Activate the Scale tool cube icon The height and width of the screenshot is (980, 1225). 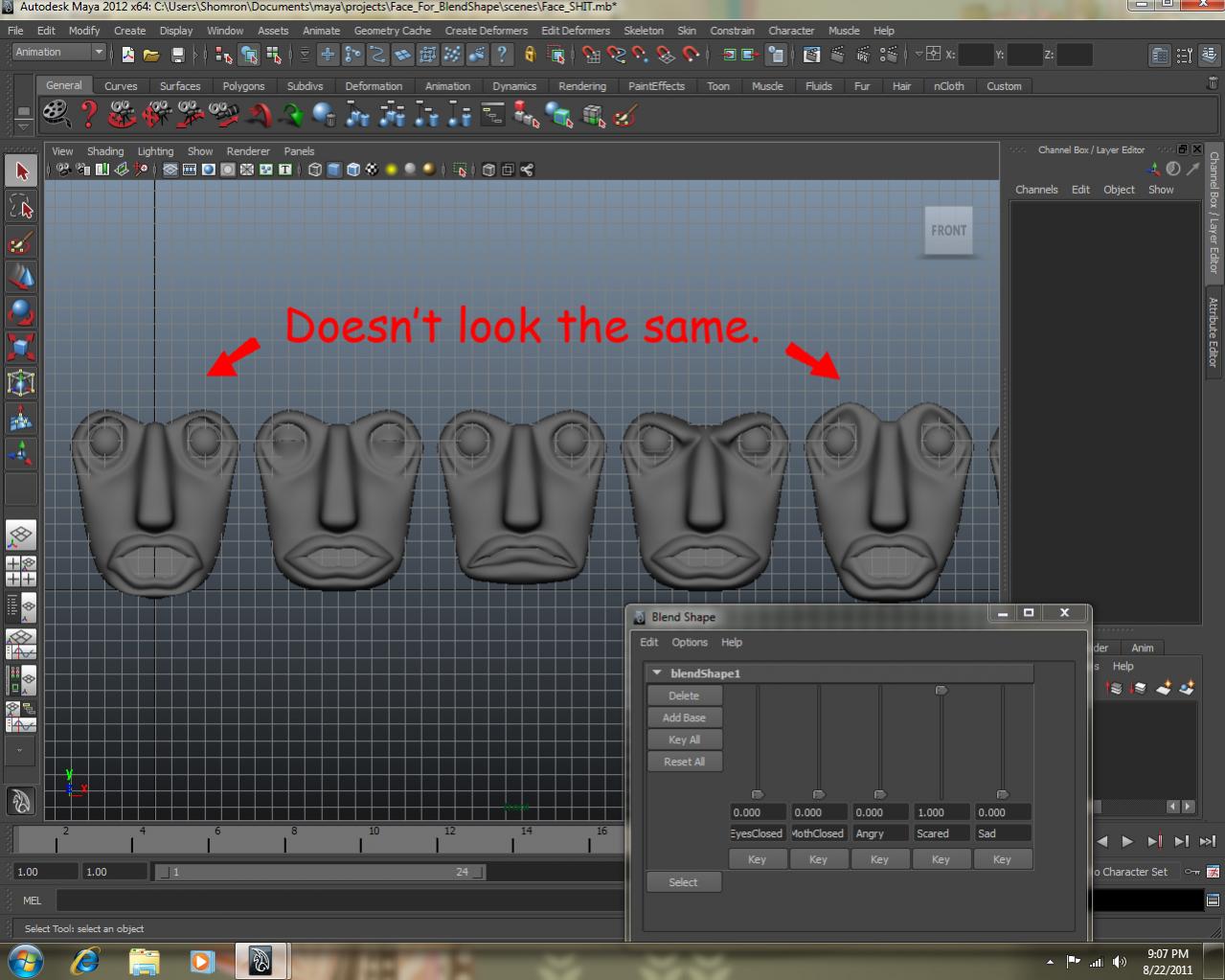pyautogui.click(x=21, y=347)
